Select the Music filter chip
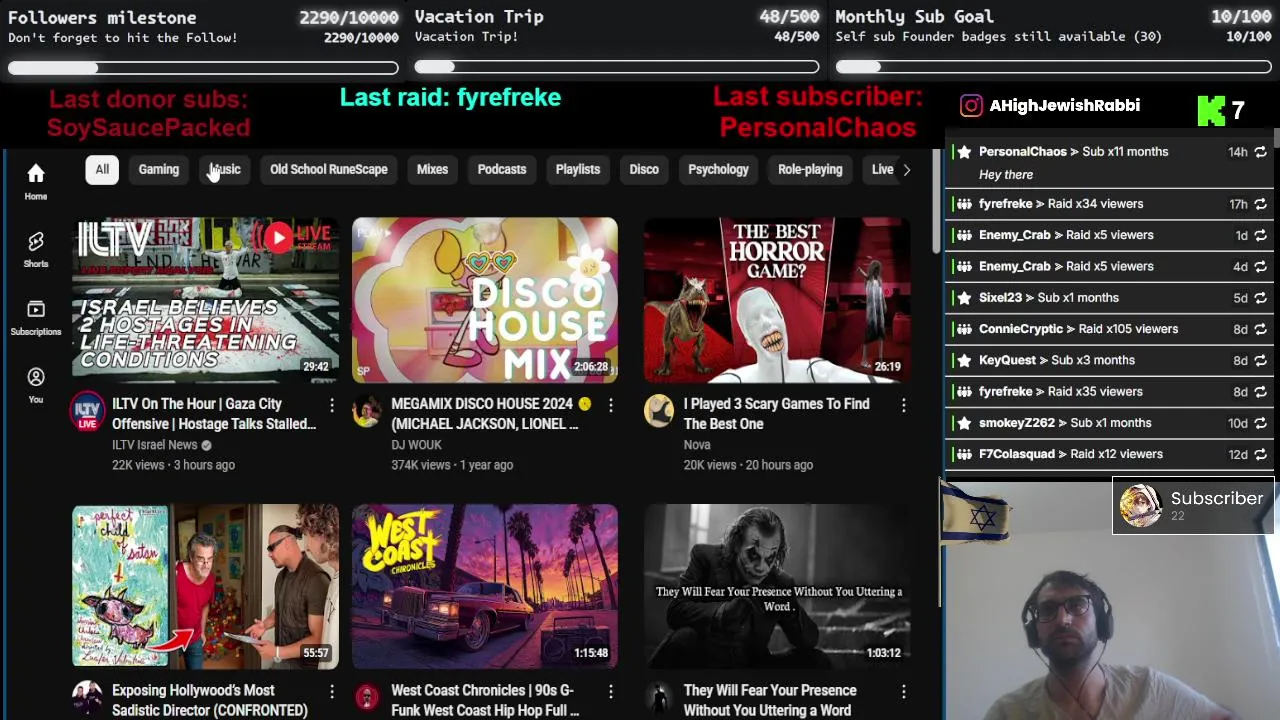 tap(225, 170)
